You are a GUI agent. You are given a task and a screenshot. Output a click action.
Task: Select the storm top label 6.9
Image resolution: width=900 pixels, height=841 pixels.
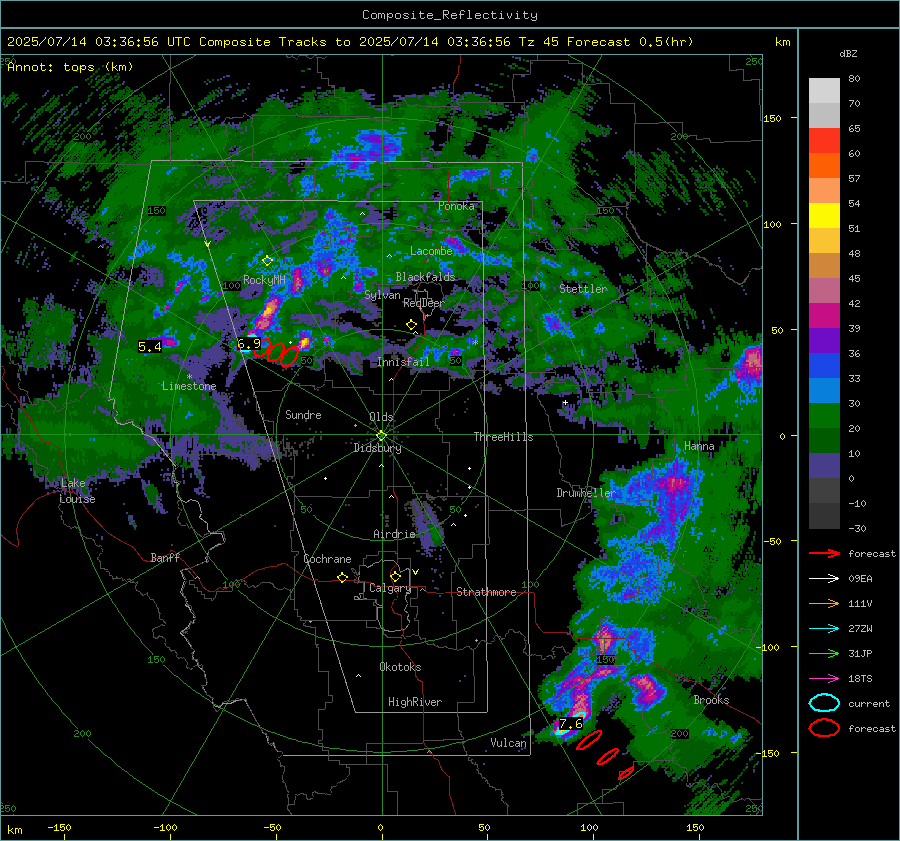click(249, 344)
